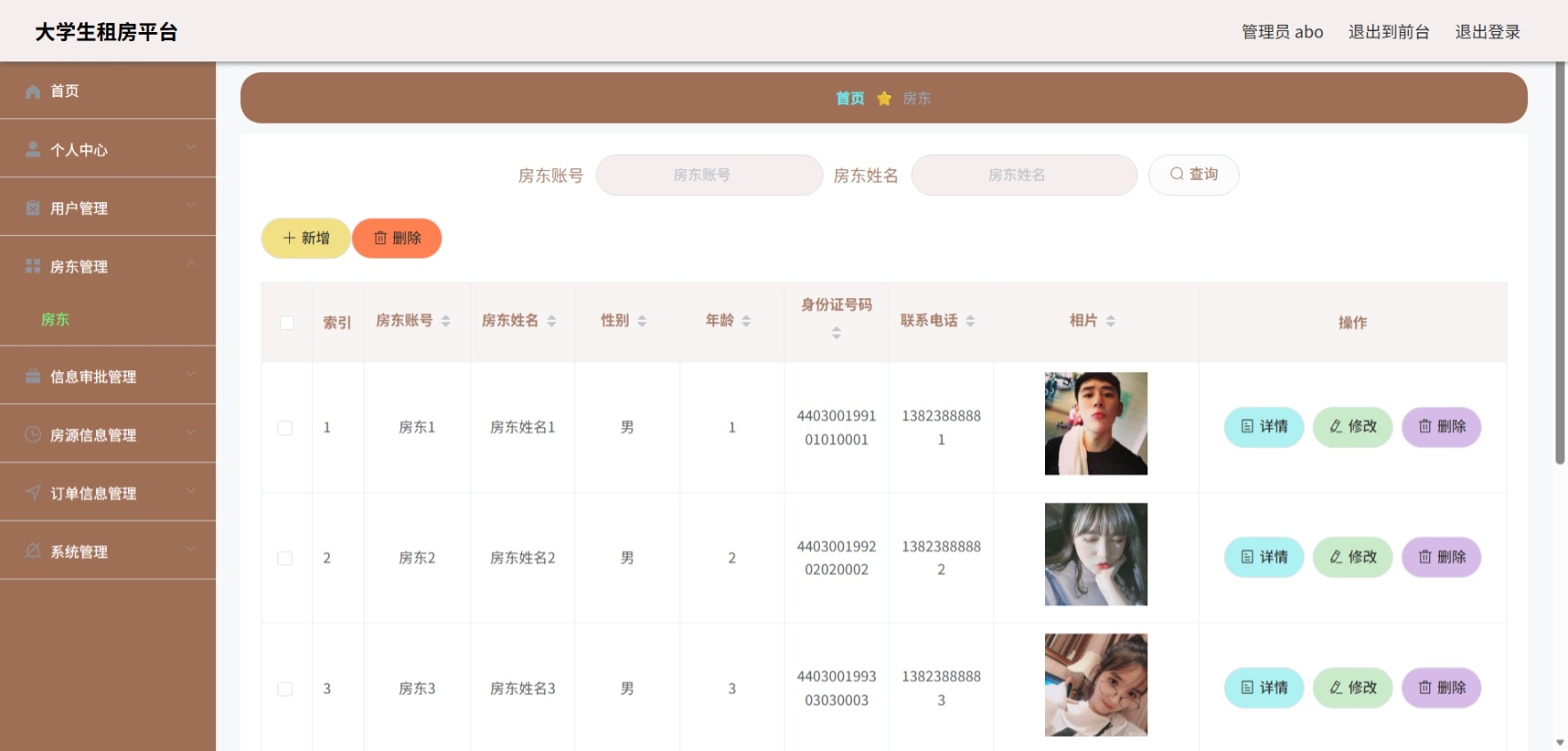Click 退出到前台 in the top bar
This screenshot has height=751, width=1568.
[x=1388, y=32]
